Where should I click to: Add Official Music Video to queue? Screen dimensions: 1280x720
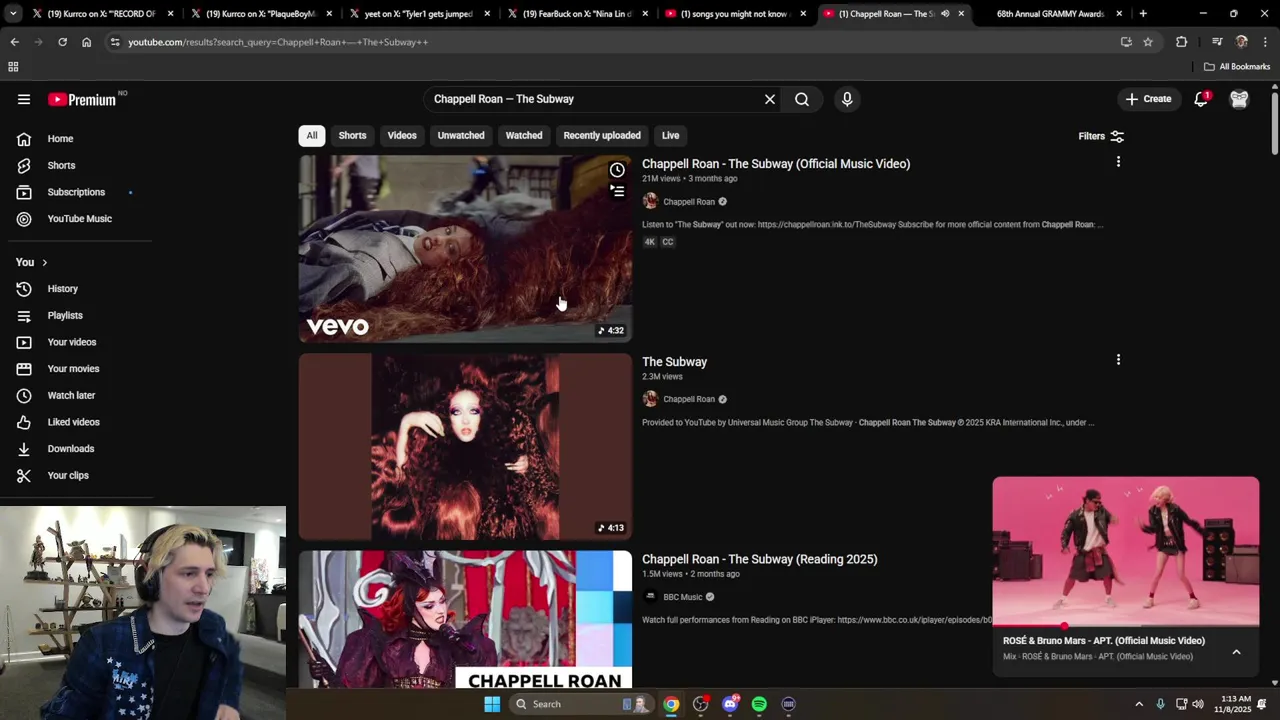pos(617,191)
